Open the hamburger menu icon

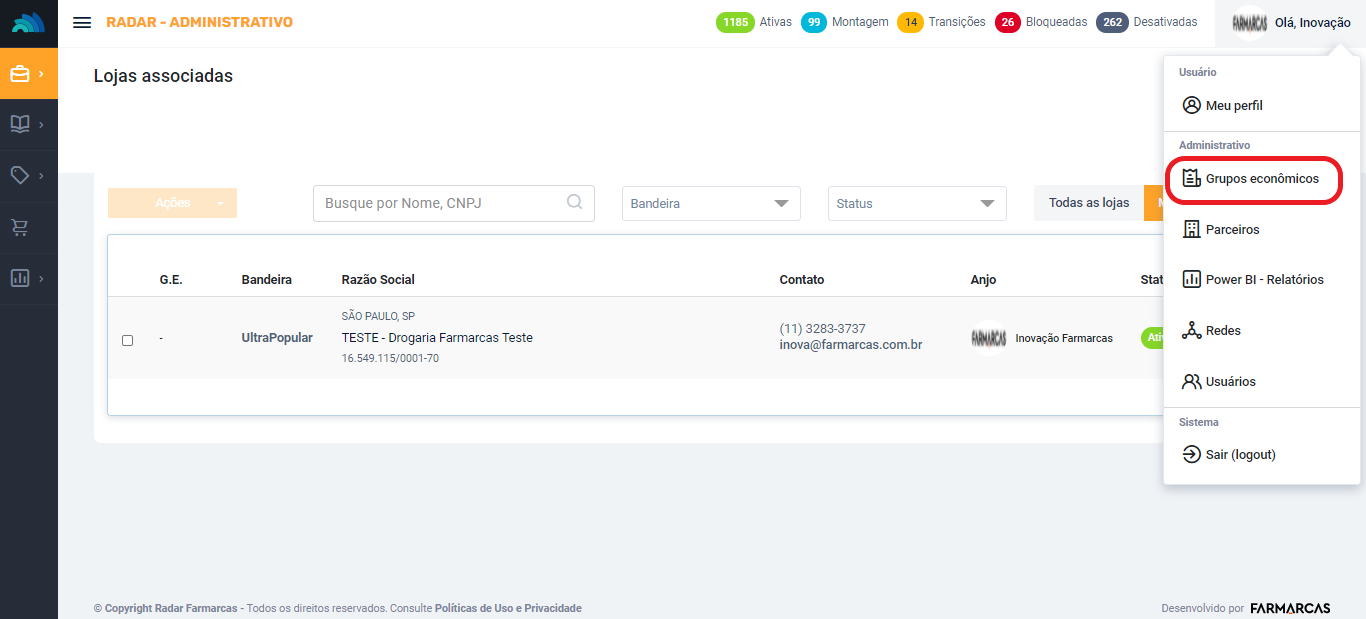click(x=82, y=22)
